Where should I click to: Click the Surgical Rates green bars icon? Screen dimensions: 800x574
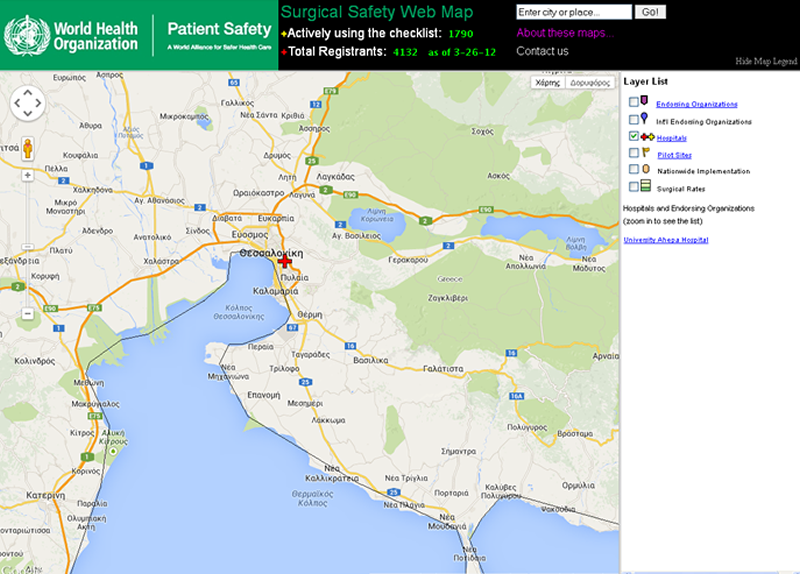coord(645,186)
